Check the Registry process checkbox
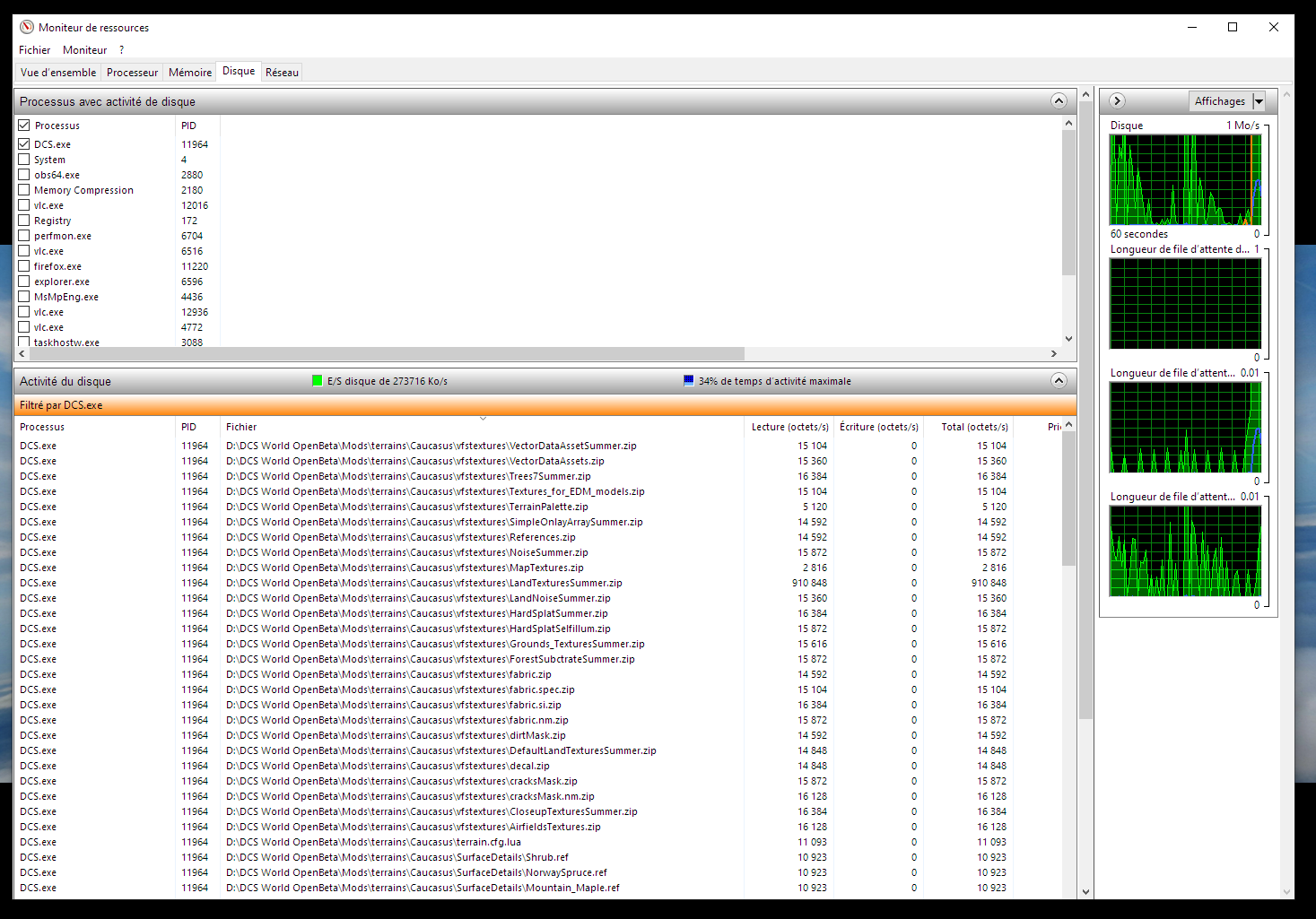Image resolution: width=1316 pixels, height=919 pixels. (24, 220)
